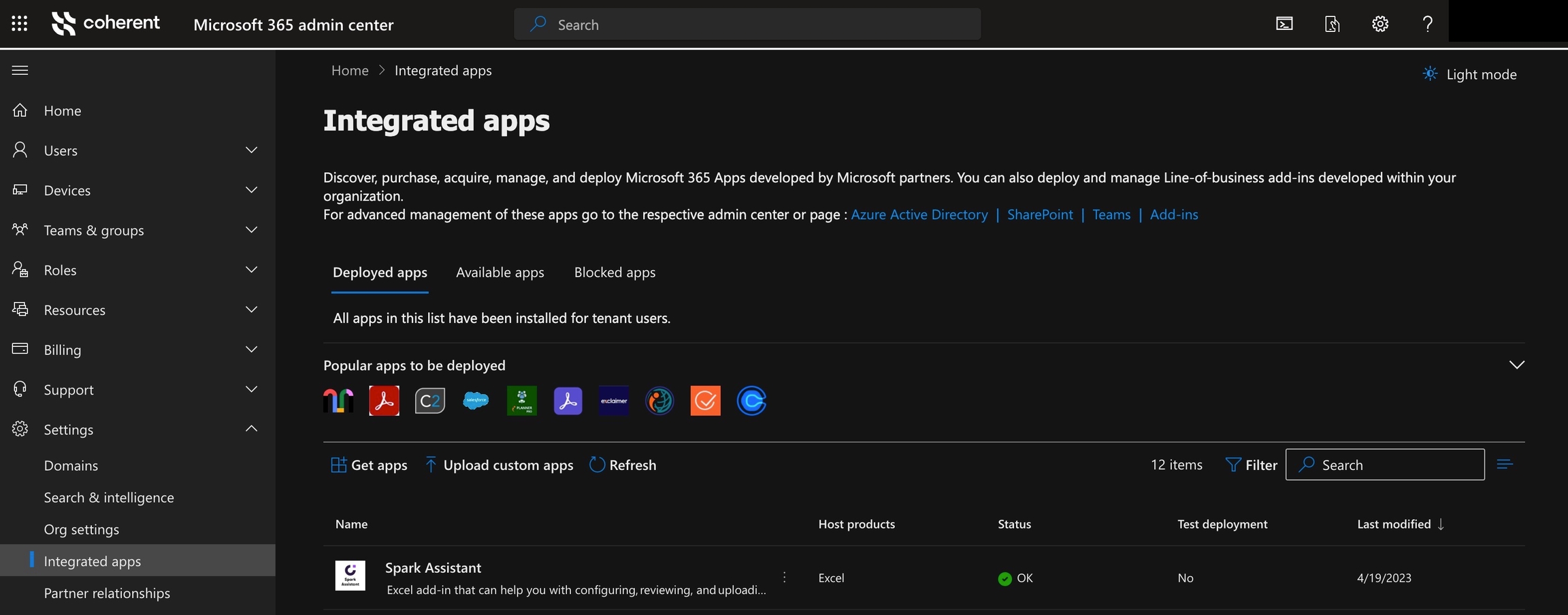Image resolution: width=1568 pixels, height=615 pixels.
Task: Open the app launcher waffle icon
Action: (20, 24)
